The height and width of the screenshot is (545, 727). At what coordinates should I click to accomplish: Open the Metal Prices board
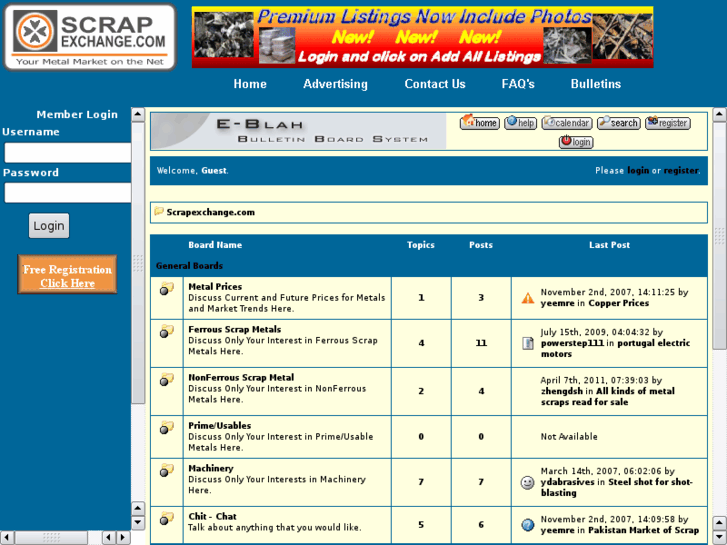point(215,287)
